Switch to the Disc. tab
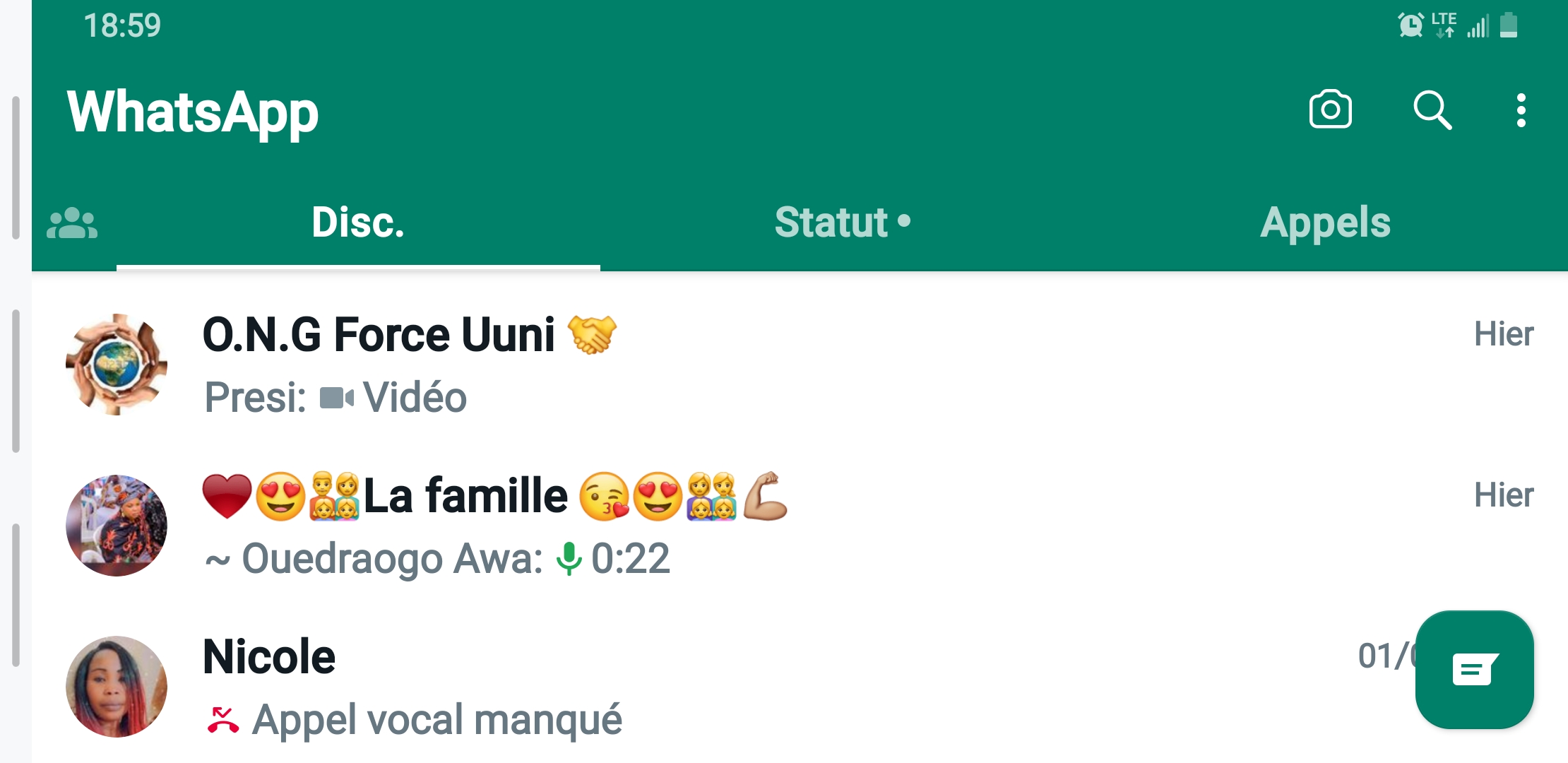The width and height of the screenshot is (1568, 763). (x=358, y=223)
